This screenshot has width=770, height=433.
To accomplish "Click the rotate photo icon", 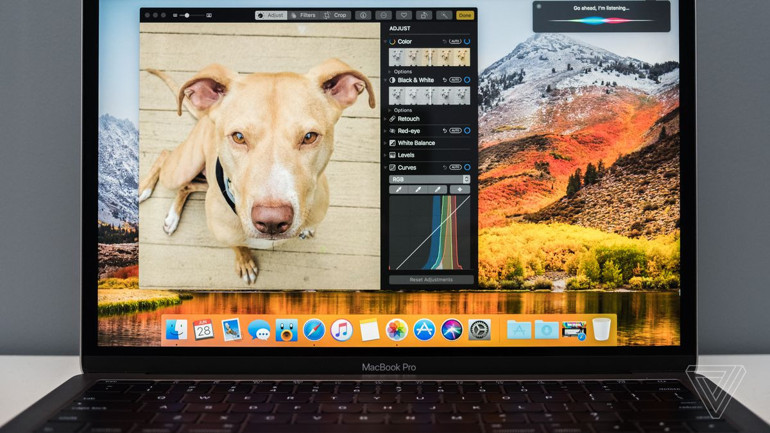I will coord(424,15).
